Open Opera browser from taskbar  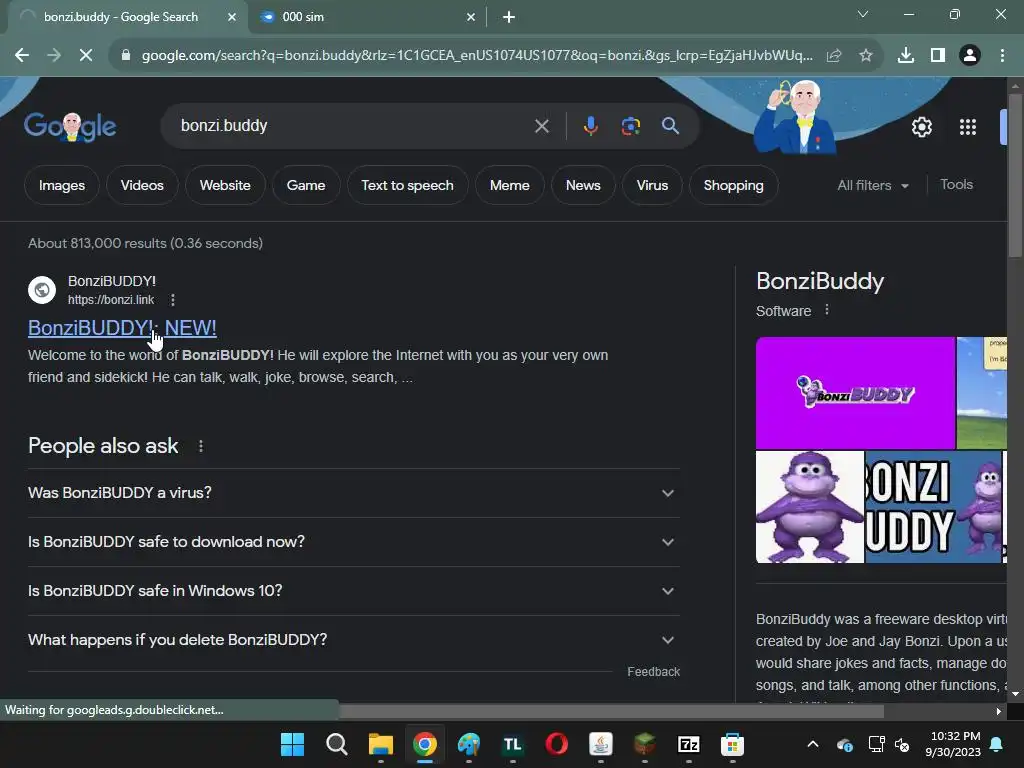point(556,744)
